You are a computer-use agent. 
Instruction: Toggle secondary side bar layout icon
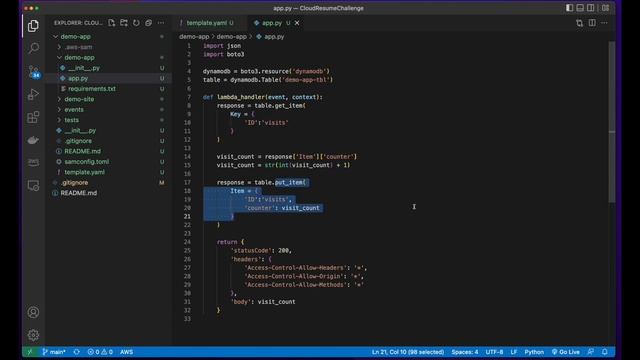[x=591, y=8]
